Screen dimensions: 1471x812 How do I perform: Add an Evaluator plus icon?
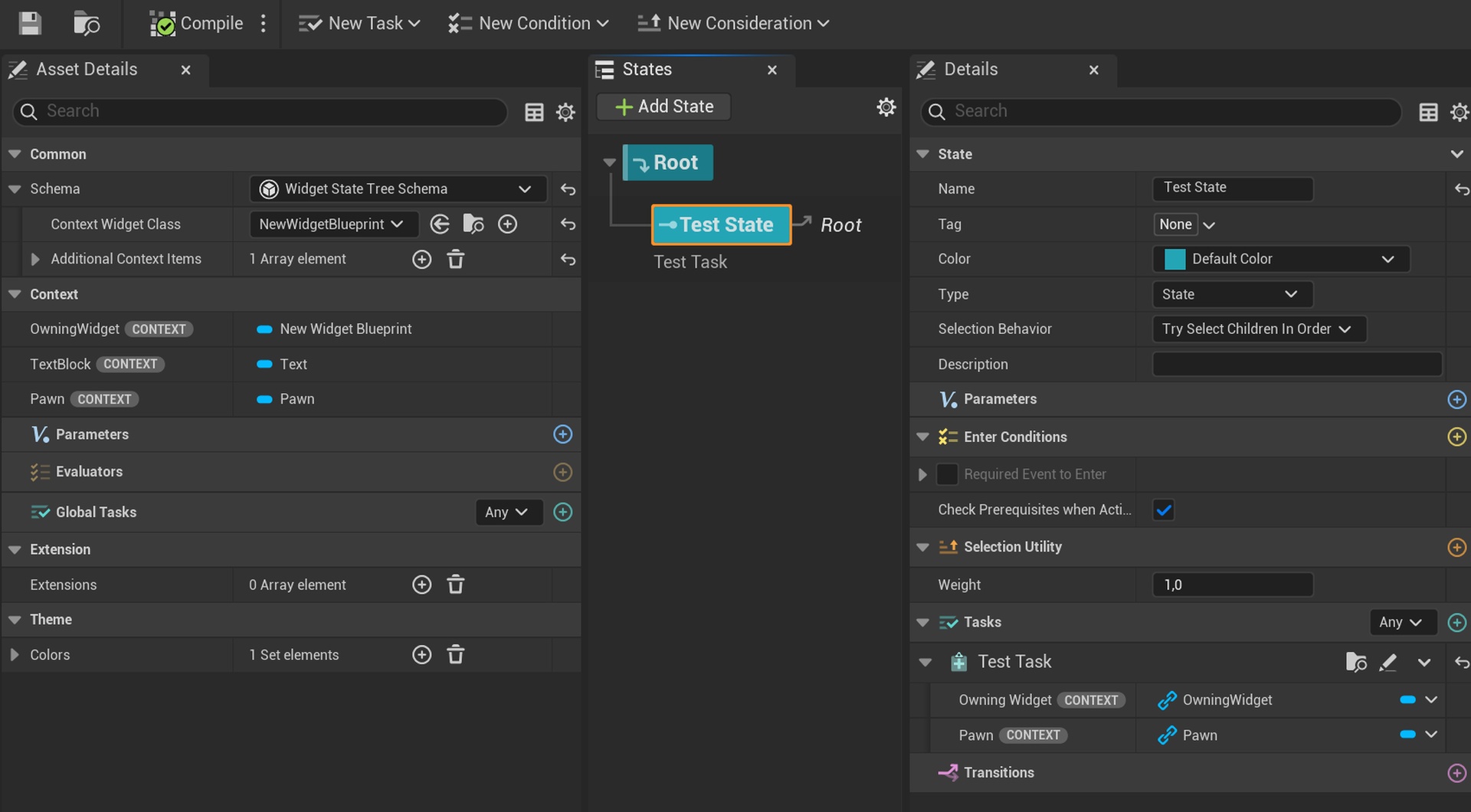(x=562, y=472)
